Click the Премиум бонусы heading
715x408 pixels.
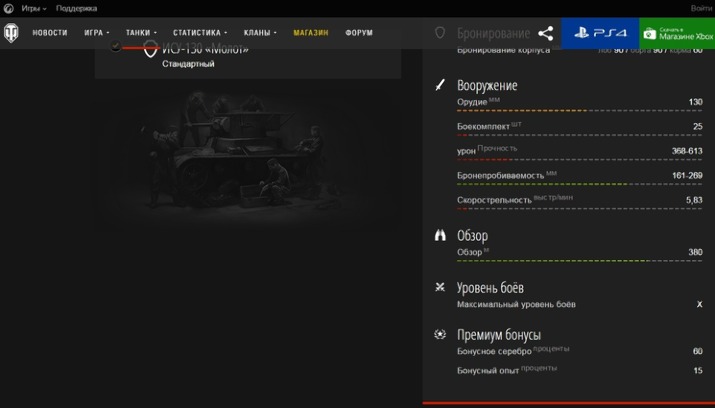click(x=499, y=335)
